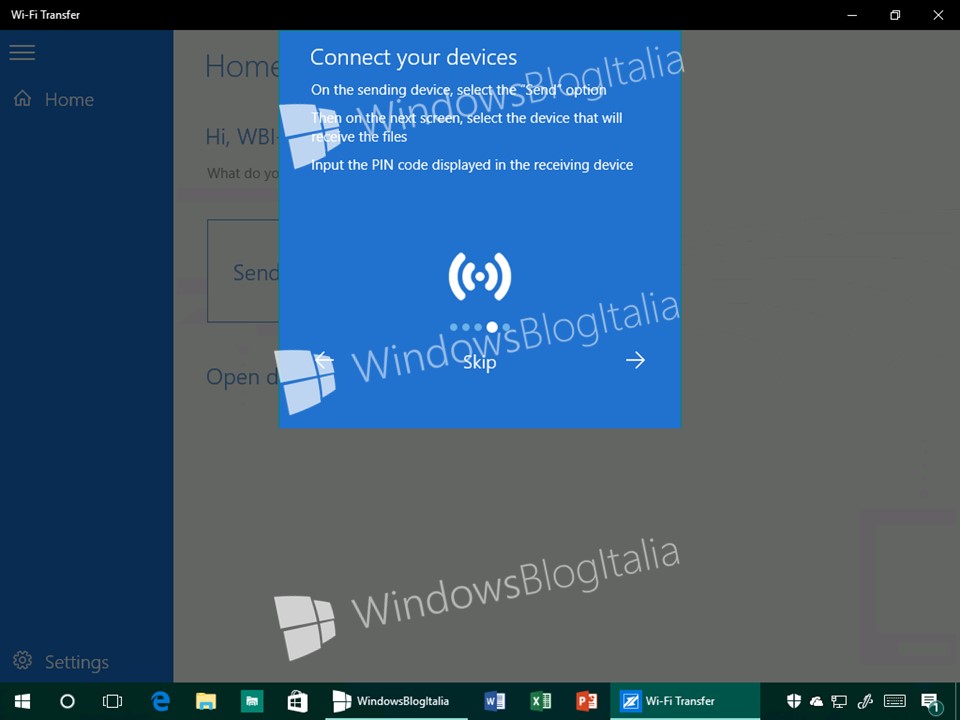Open the touch keyboard tray icon
This screenshot has height=720, width=960.
tap(895, 701)
